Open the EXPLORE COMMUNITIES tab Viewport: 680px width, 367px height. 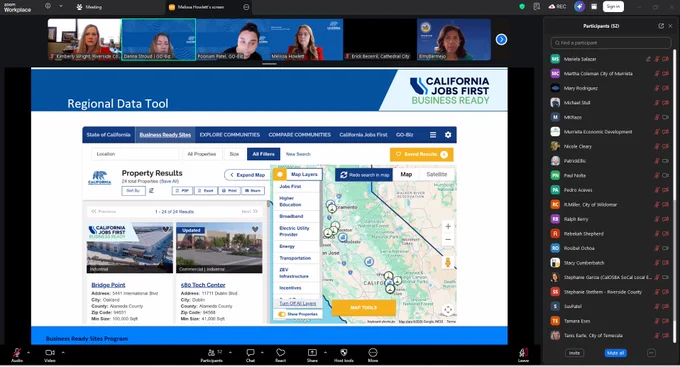230,135
